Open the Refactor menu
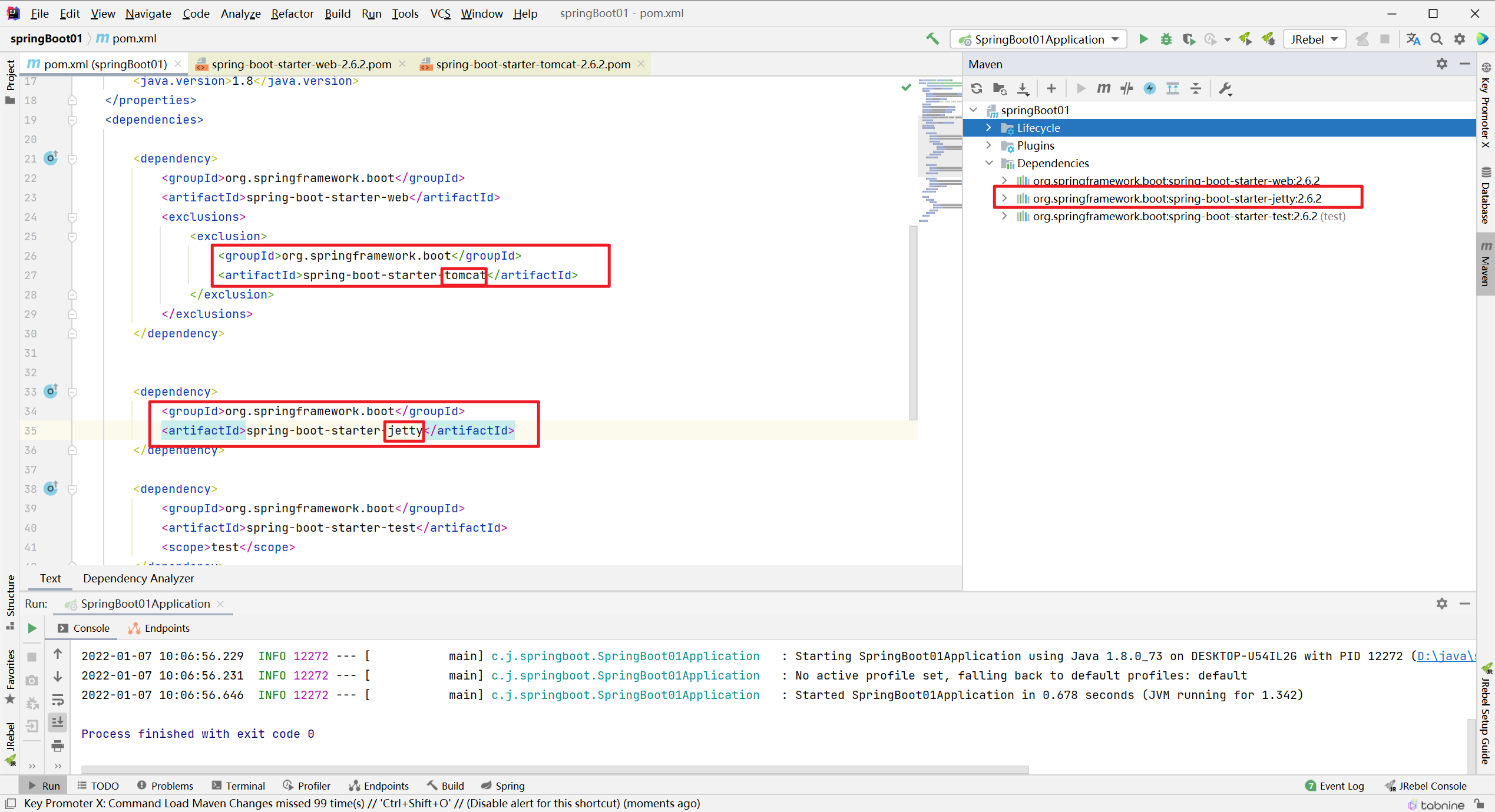The height and width of the screenshot is (812, 1495). tap(292, 13)
